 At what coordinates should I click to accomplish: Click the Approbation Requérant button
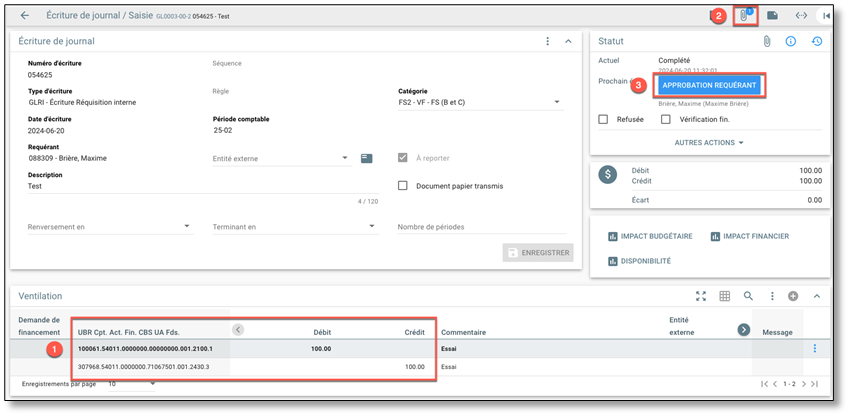point(709,86)
